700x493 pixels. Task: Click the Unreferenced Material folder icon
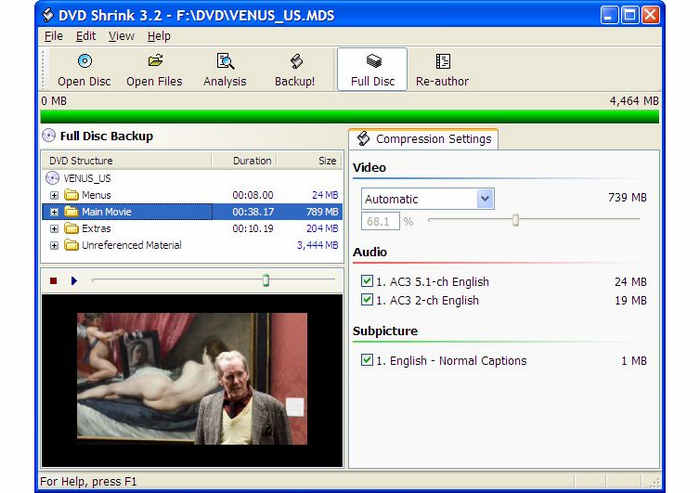pos(71,245)
